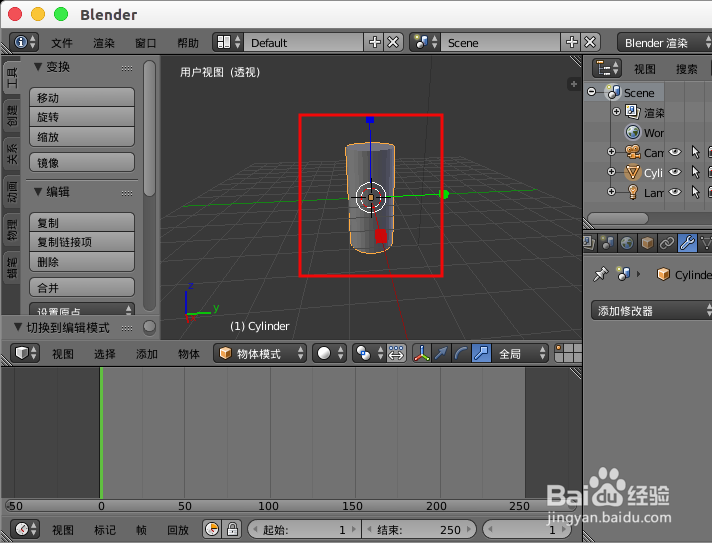Open the 帮助 menu
Viewport: 712px width, 543px height.
(188, 43)
